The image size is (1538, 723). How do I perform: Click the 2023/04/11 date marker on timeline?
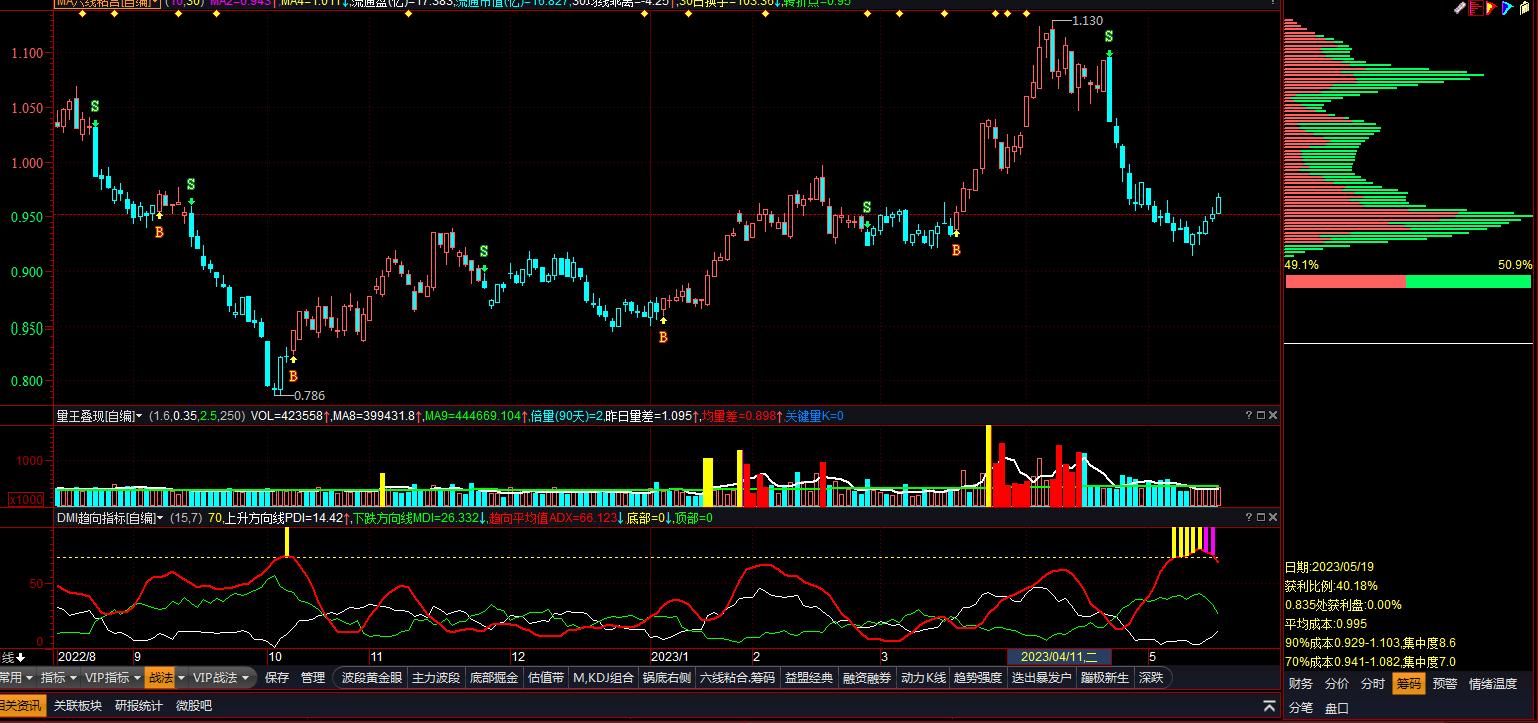(x=1058, y=657)
